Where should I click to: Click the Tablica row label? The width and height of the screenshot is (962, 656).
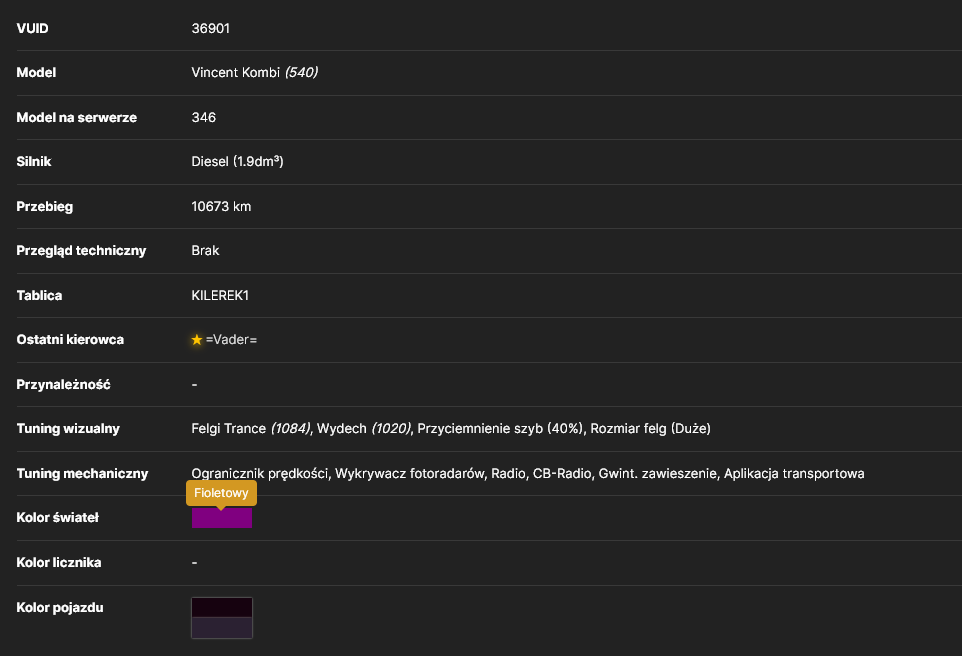(x=39, y=295)
